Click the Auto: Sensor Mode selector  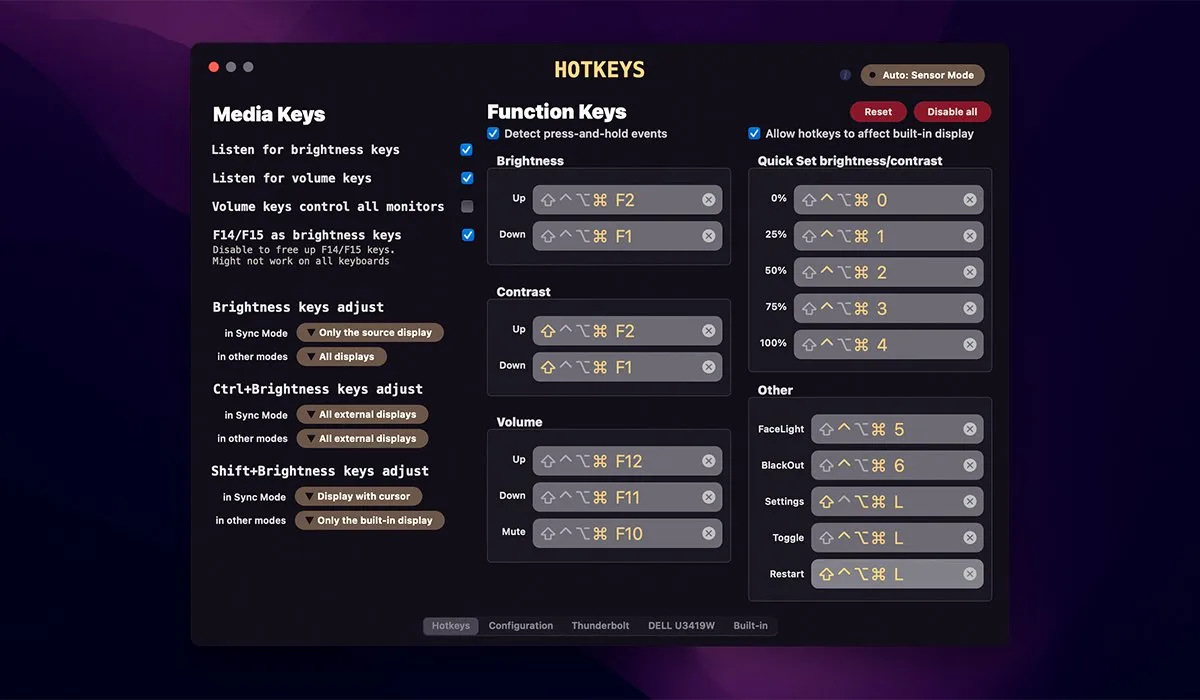tap(922, 75)
